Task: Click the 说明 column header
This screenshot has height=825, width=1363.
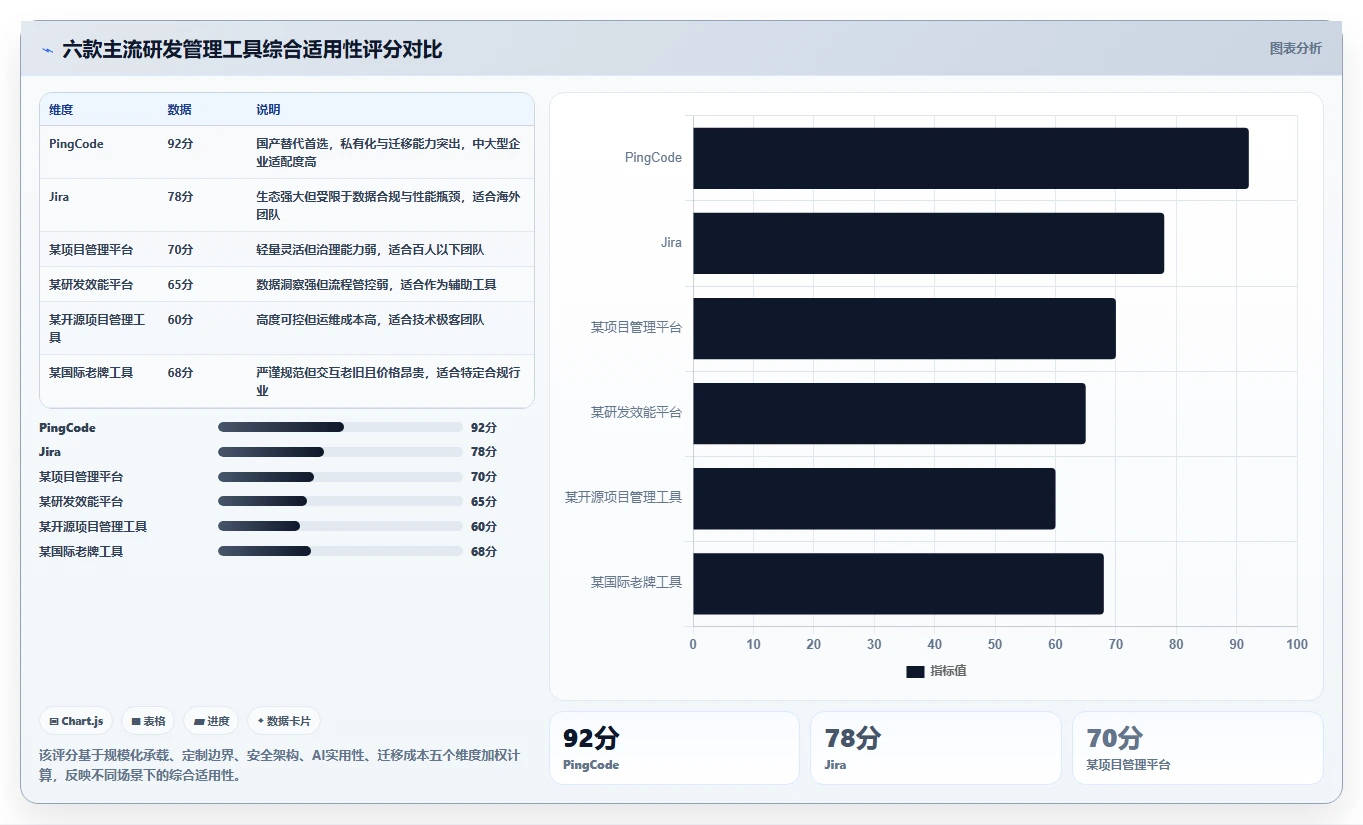Action: click(x=268, y=110)
